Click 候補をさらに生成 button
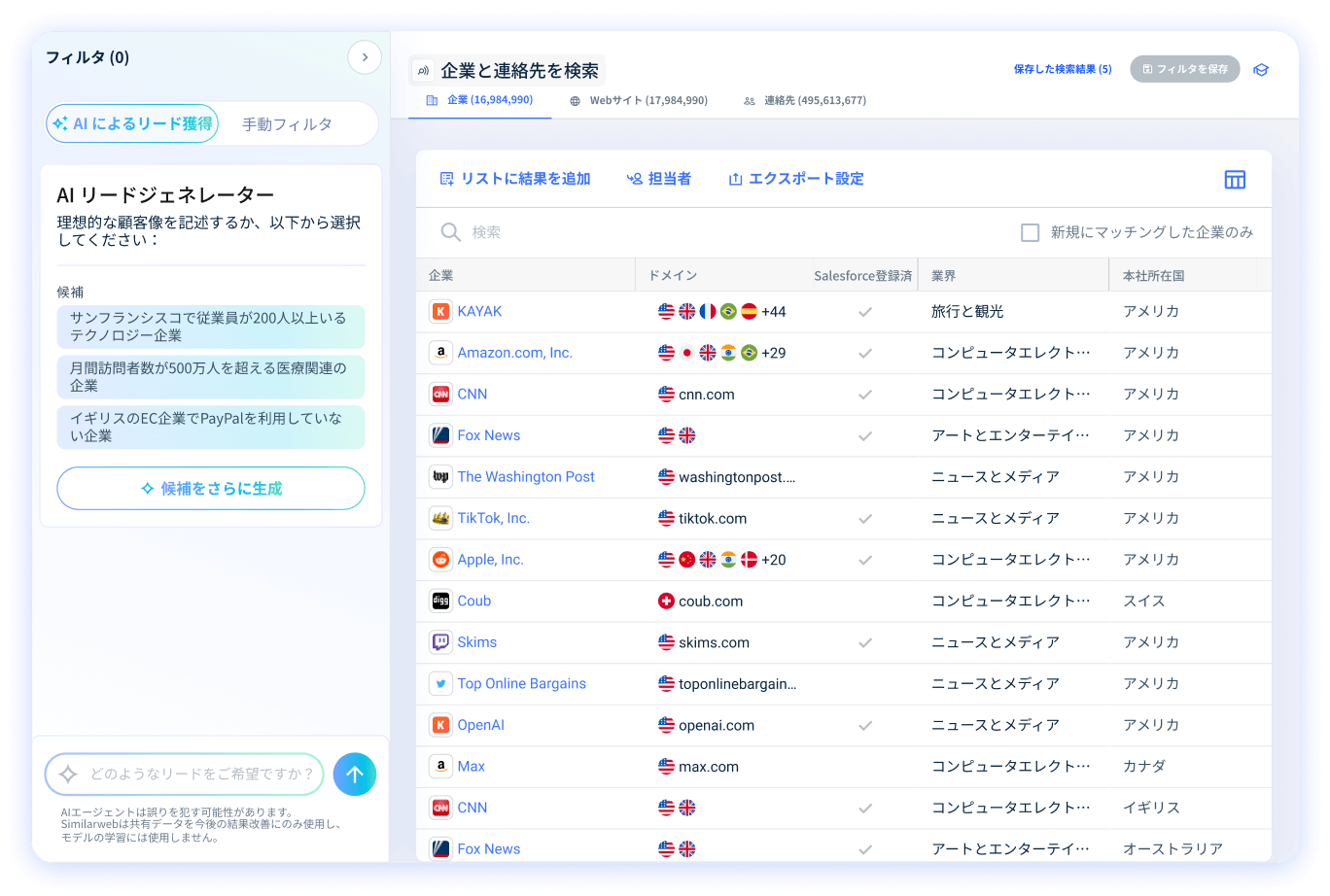The width and height of the screenshot is (1330, 896). (x=211, y=489)
